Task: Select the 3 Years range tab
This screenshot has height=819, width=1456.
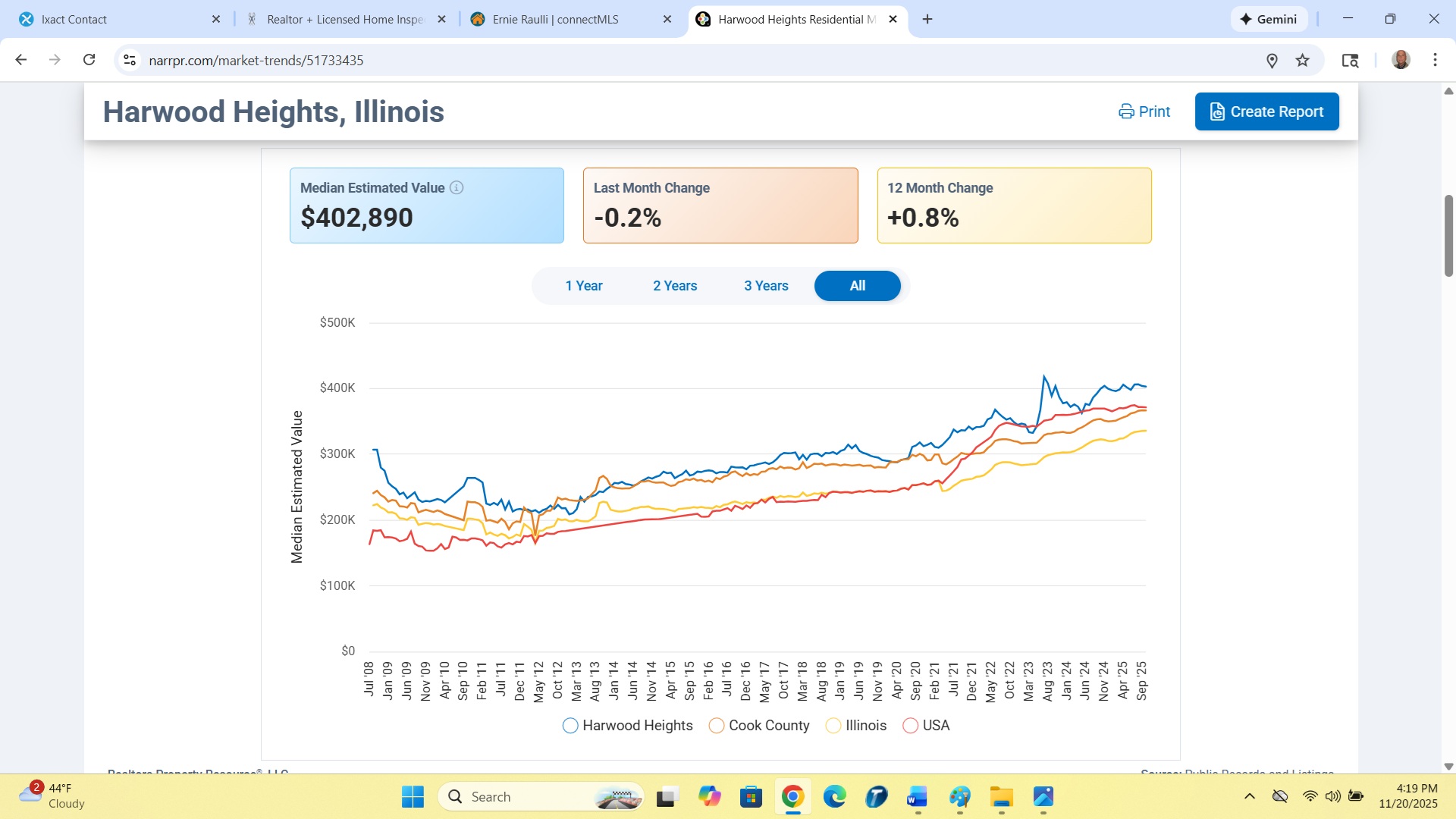Action: pyautogui.click(x=766, y=286)
